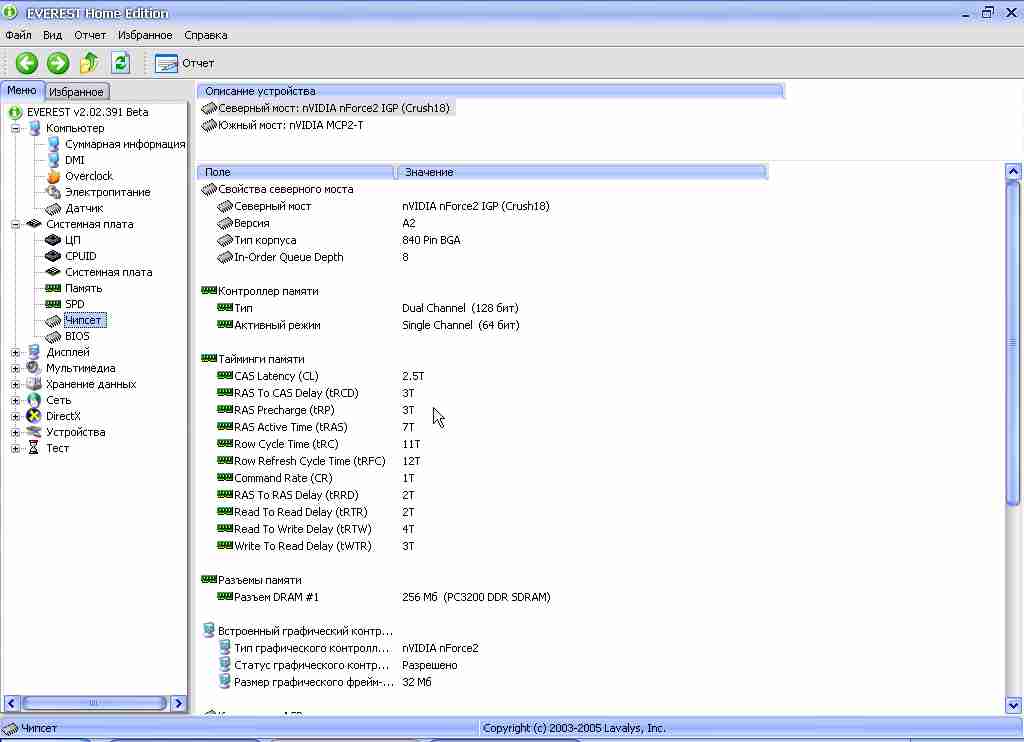The height and width of the screenshot is (742, 1024).
Task: Expand the Мультимедиа tree branch
Action: pyautogui.click(x=15, y=368)
